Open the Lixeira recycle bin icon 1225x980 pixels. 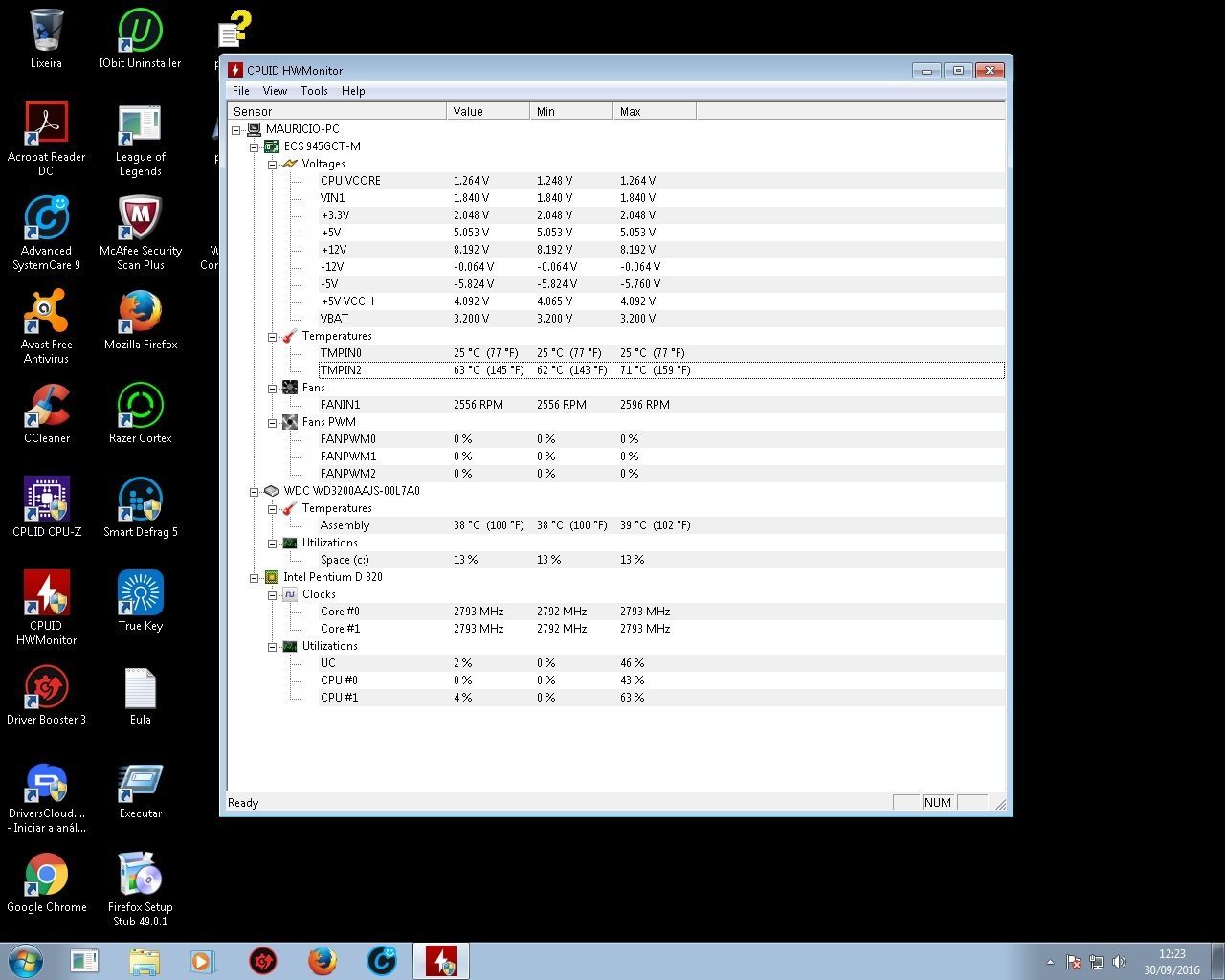click(46, 39)
